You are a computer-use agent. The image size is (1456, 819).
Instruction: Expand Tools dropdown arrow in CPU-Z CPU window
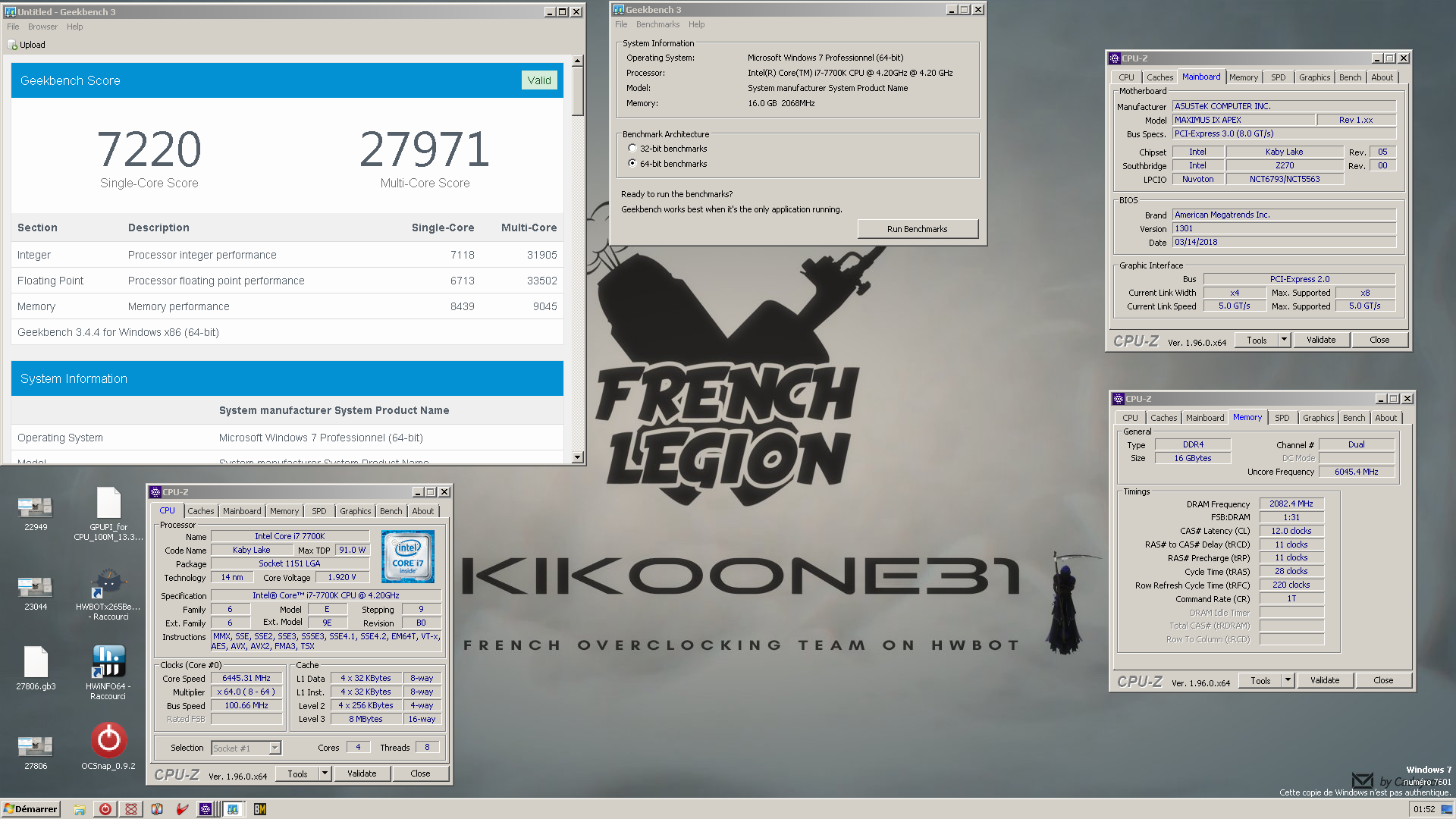point(325,773)
